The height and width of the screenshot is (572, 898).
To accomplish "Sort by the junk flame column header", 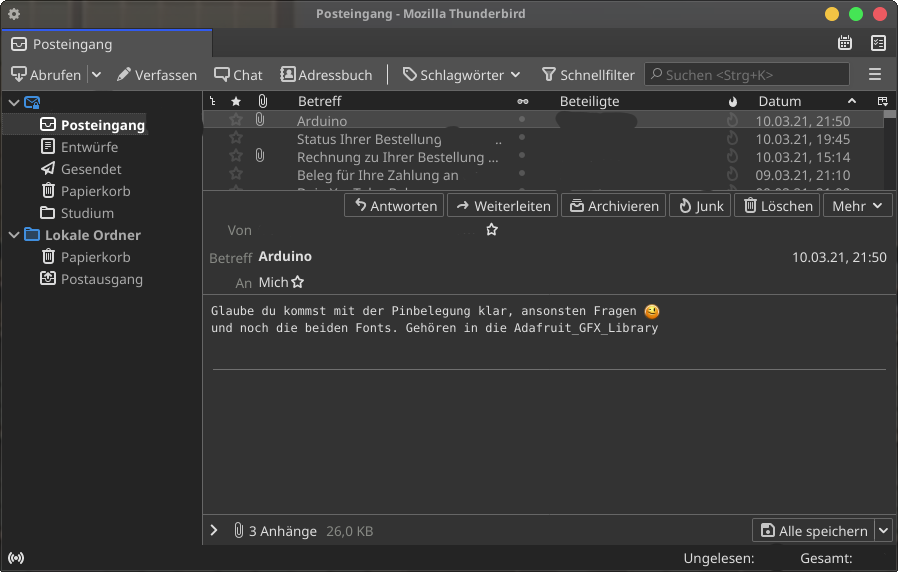I will [732, 102].
